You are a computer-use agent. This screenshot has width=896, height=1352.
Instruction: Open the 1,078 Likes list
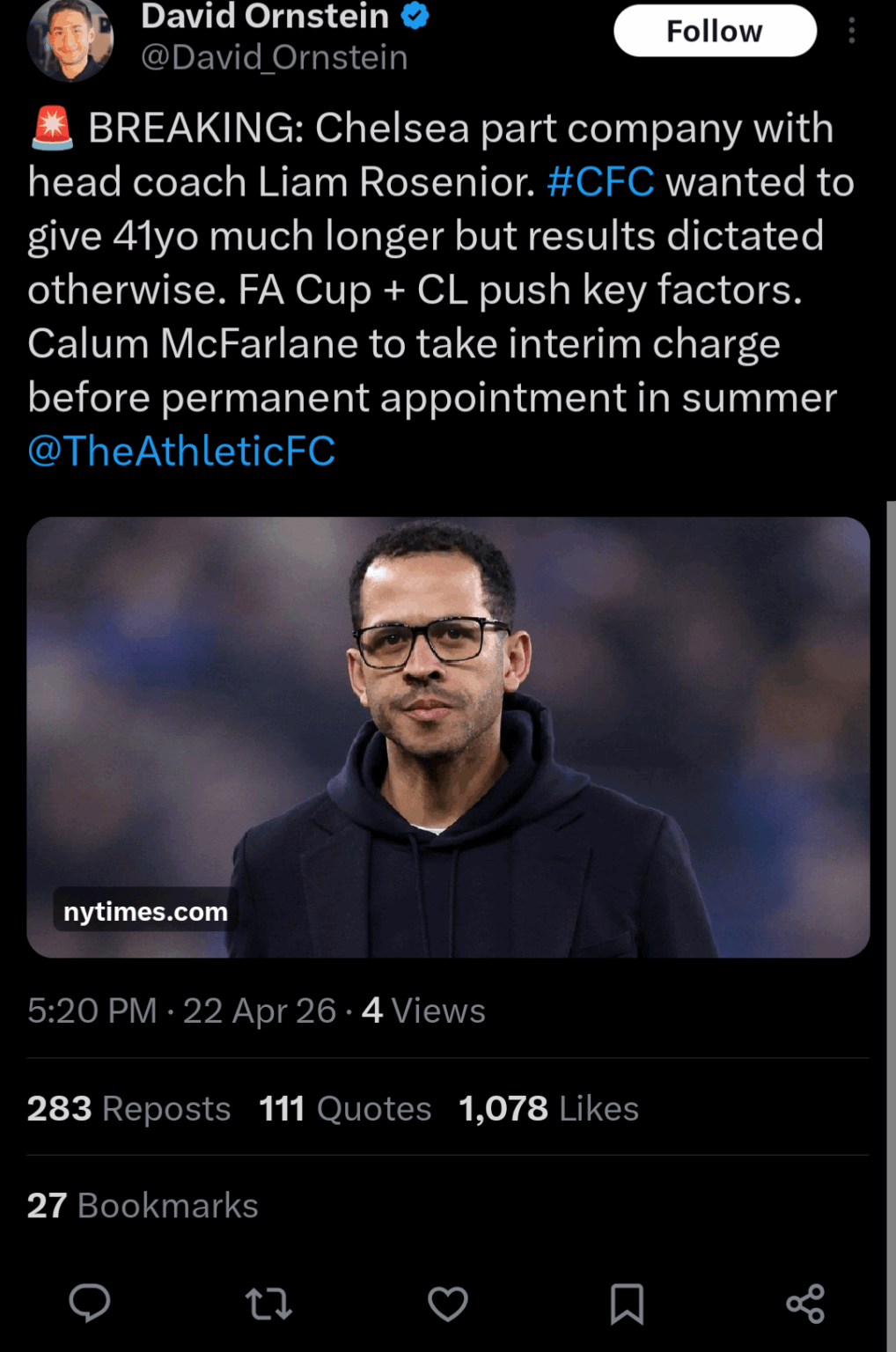click(x=547, y=1108)
